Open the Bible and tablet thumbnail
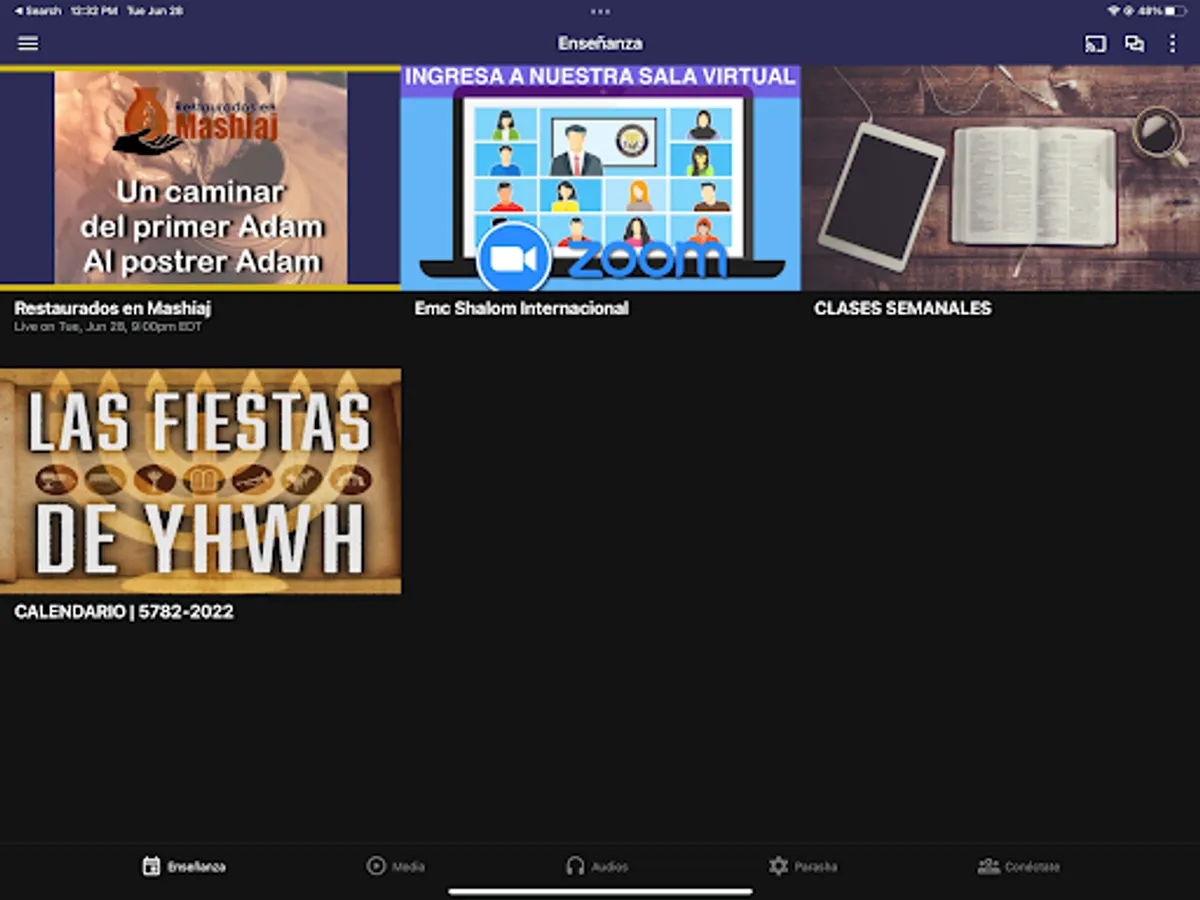The height and width of the screenshot is (900, 1200). (x=1000, y=178)
